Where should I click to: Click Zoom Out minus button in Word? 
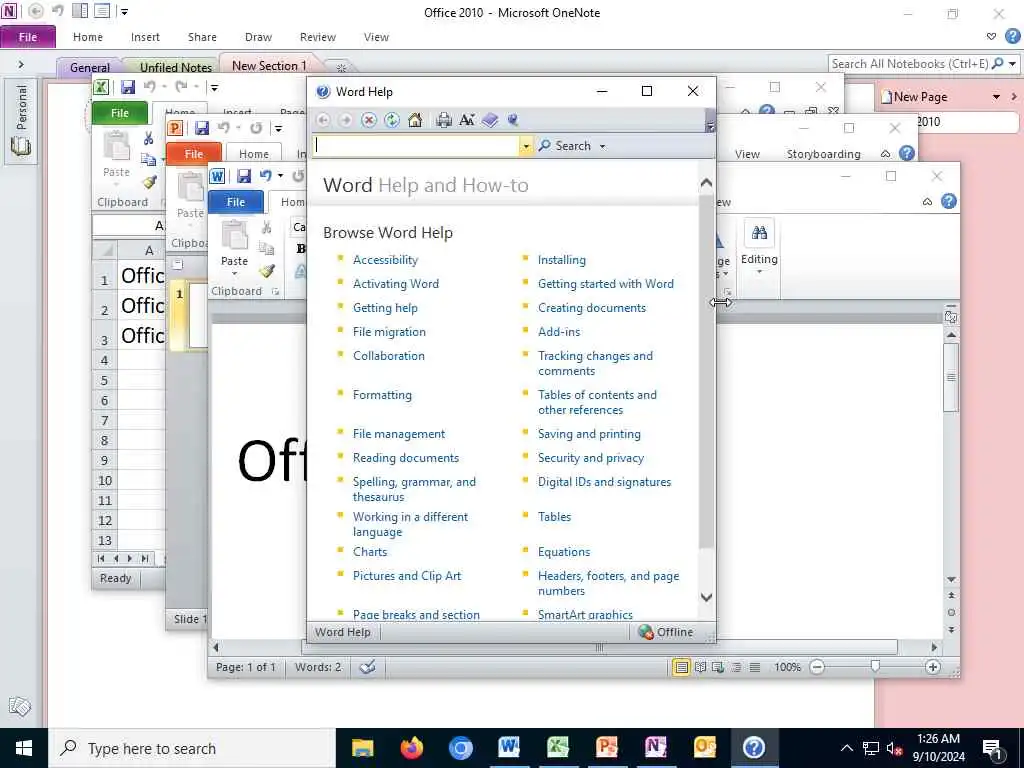tap(817, 667)
